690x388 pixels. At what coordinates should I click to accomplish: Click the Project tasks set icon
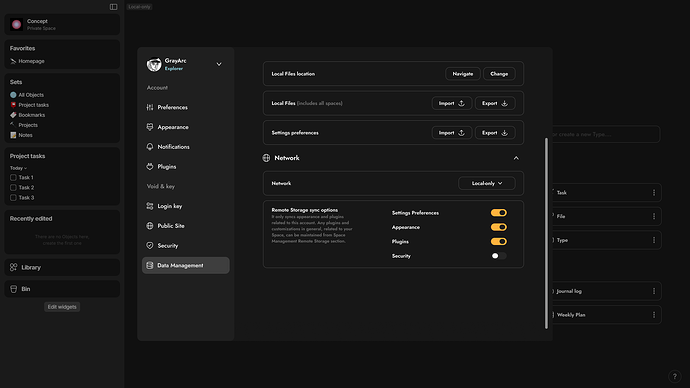point(13,105)
